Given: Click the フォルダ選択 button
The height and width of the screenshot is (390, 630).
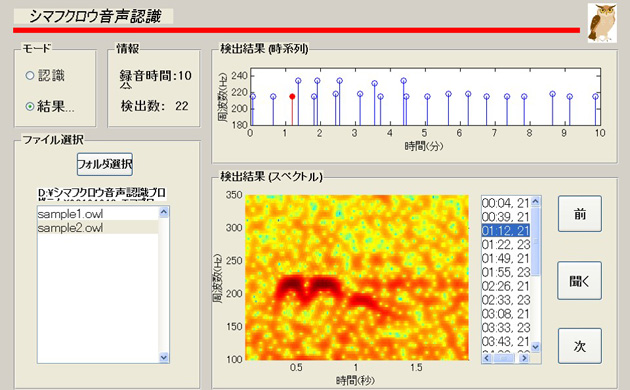Looking at the screenshot, I should click(x=104, y=164).
